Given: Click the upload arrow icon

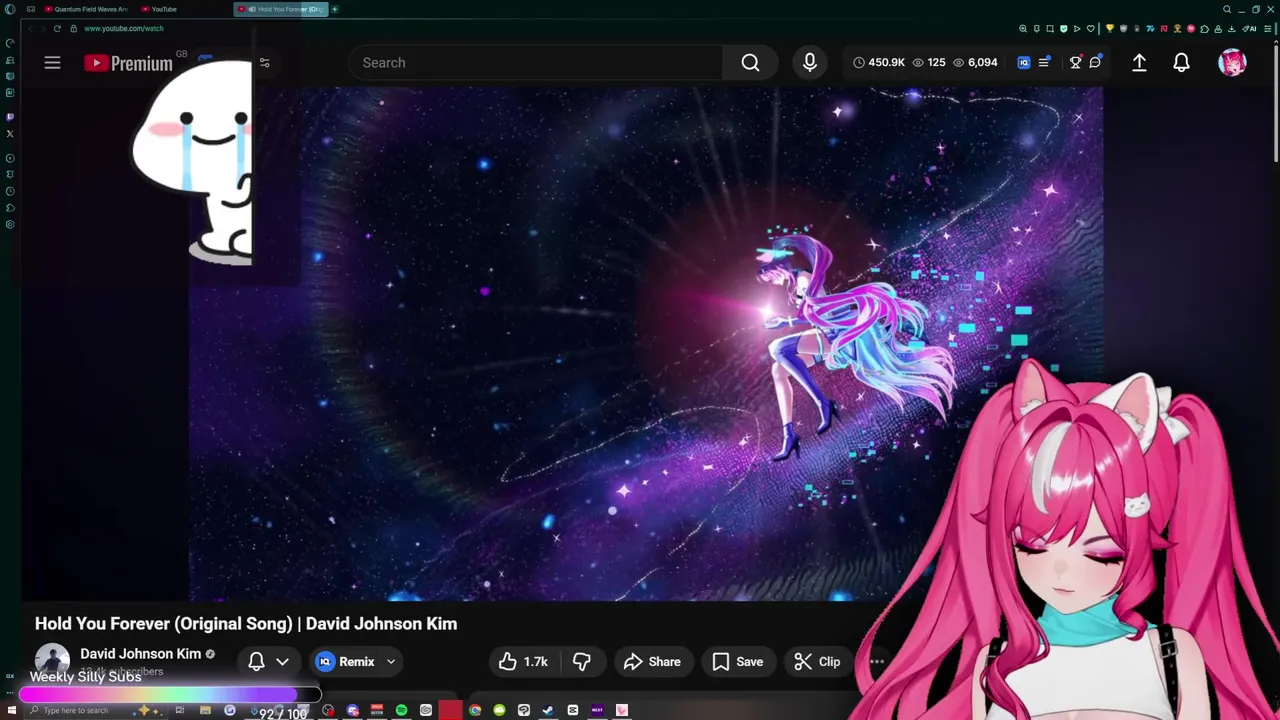Looking at the screenshot, I should pyautogui.click(x=1139, y=62).
